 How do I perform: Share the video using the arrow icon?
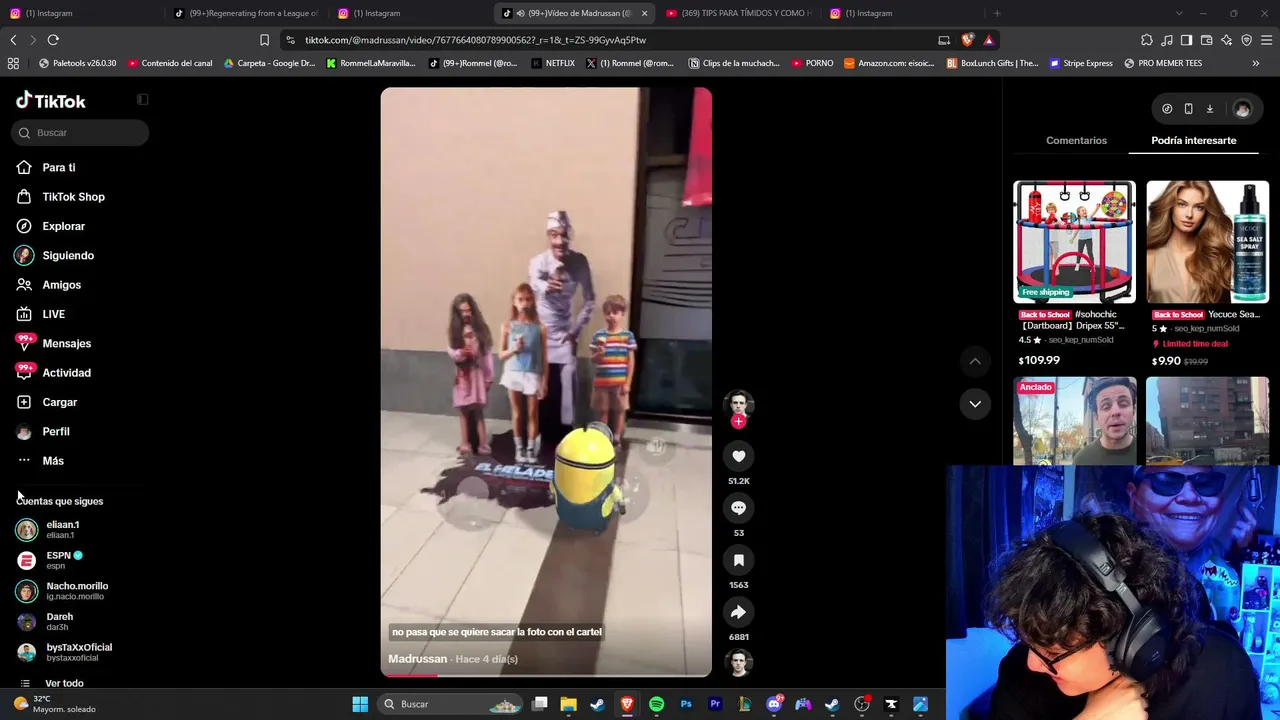[738, 612]
